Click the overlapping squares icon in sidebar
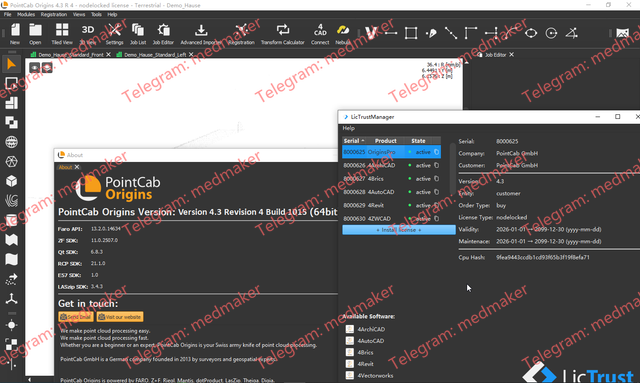Viewport: 640px width, 383px height. tap(11, 122)
